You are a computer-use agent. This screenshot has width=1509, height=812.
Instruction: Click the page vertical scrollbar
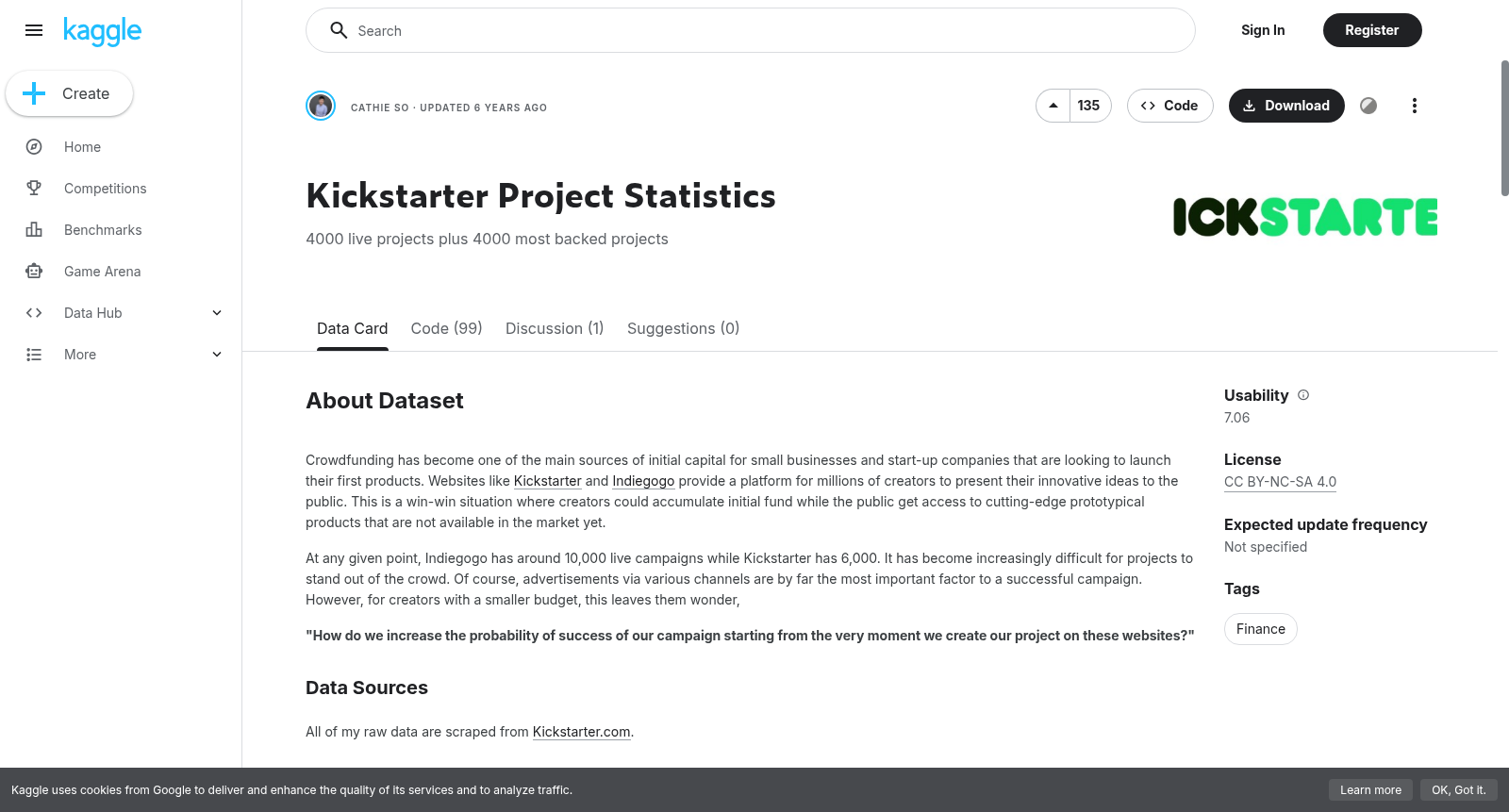point(1504,128)
